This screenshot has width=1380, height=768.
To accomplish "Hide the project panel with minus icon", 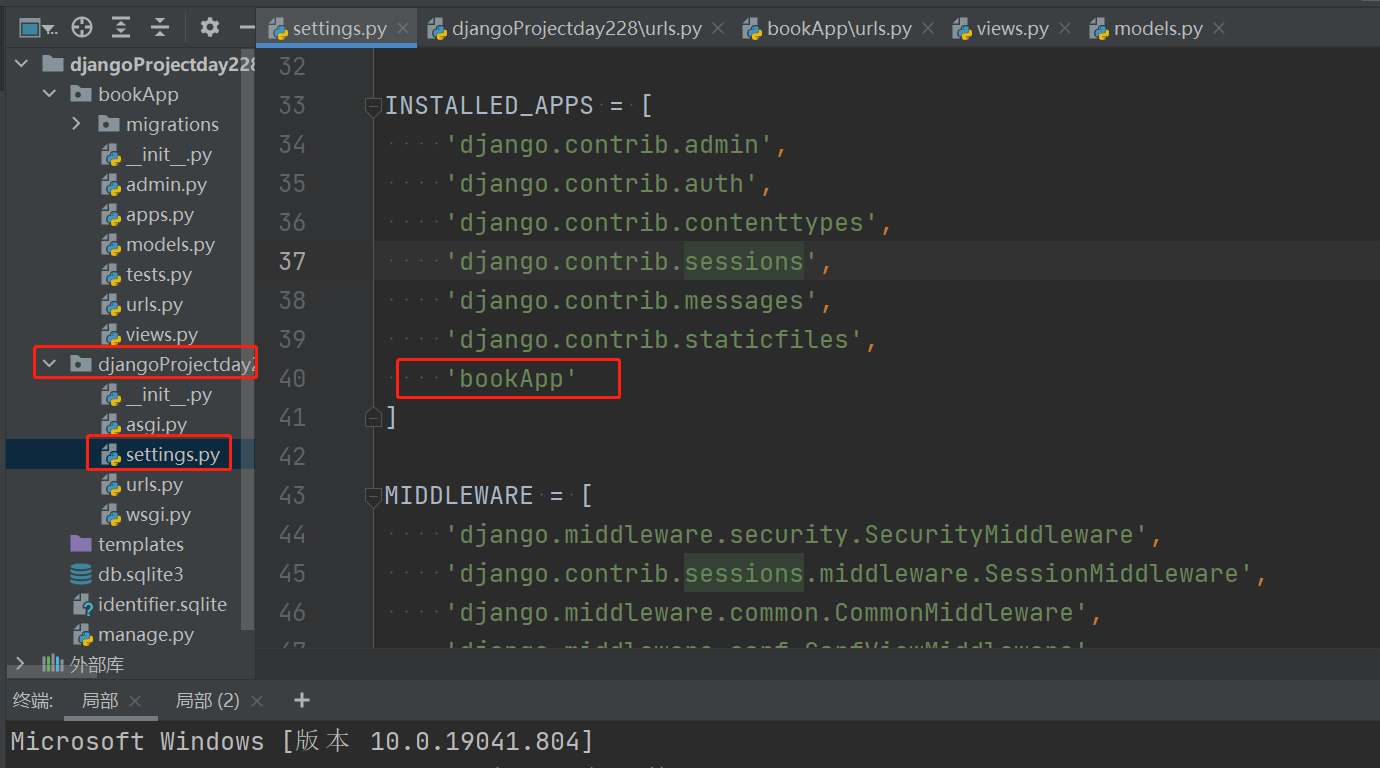I will [246, 28].
